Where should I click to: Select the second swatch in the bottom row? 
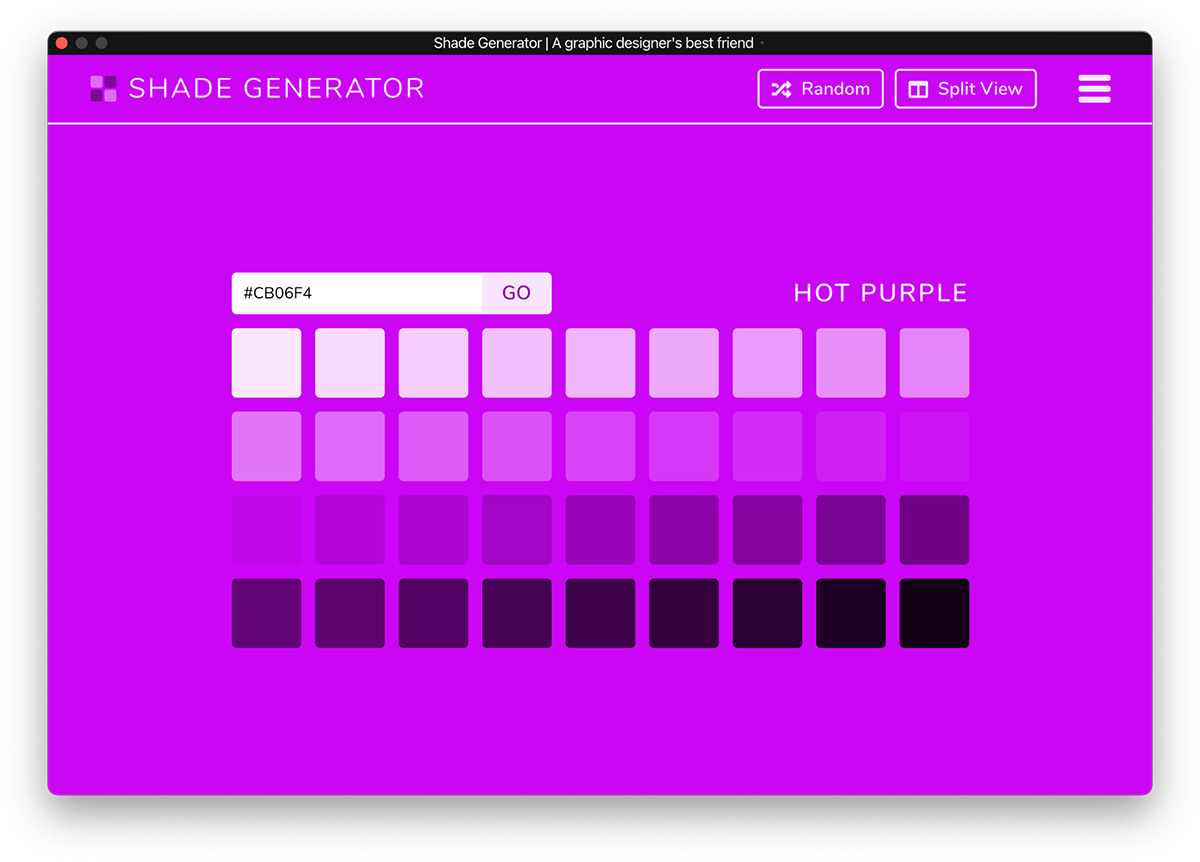[x=350, y=613]
